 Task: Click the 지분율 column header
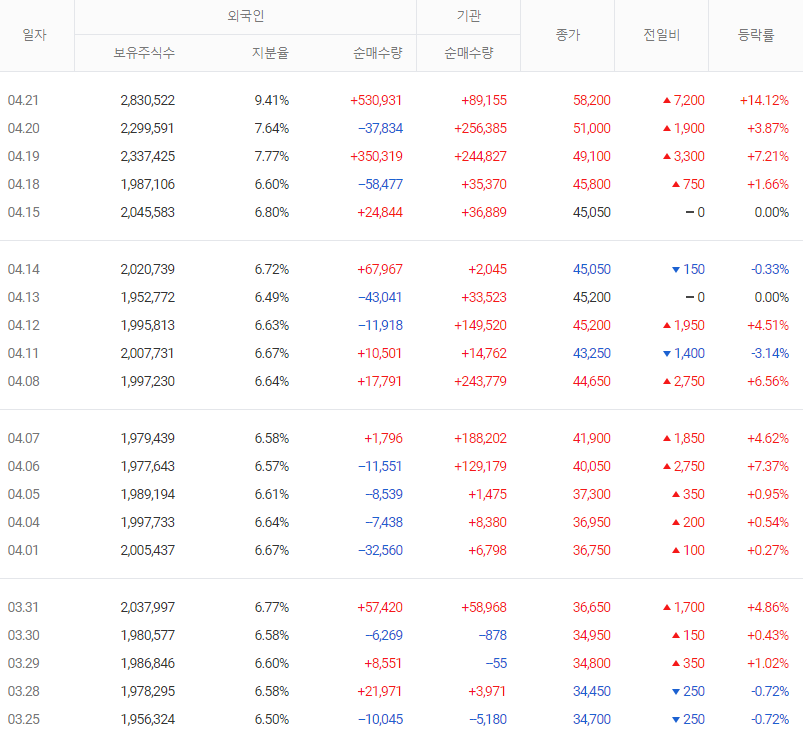[270, 52]
